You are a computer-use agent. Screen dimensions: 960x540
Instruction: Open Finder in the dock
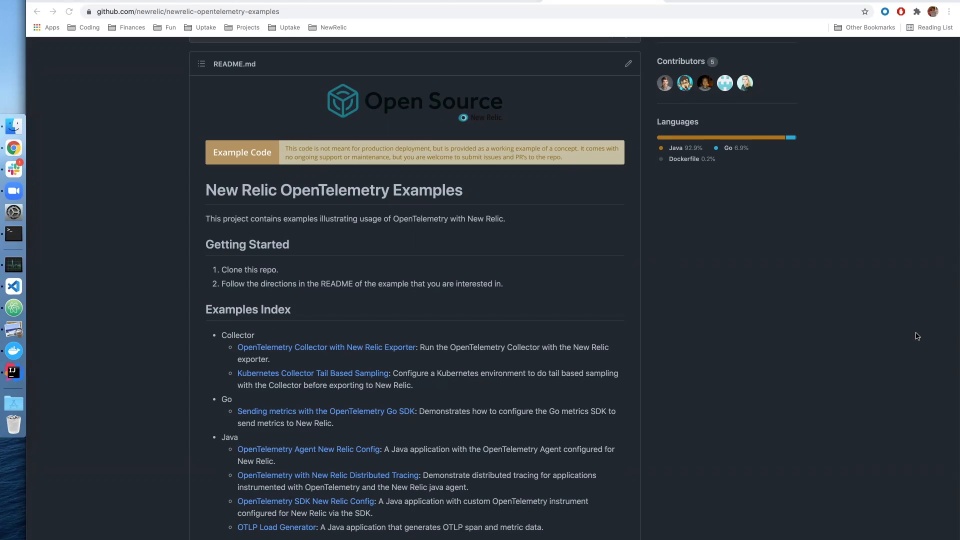click(x=13, y=126)
